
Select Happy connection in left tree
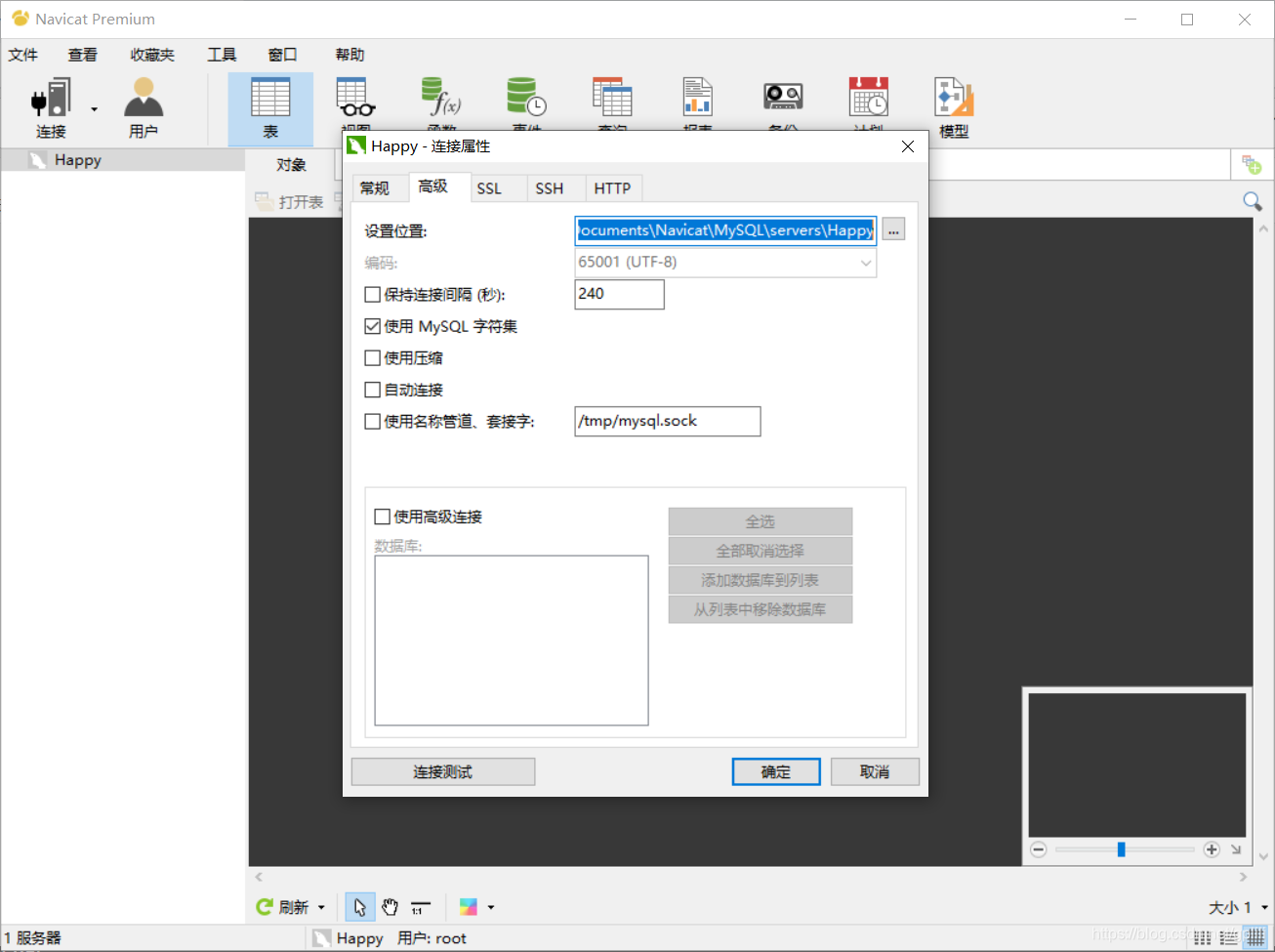point(123,160)
